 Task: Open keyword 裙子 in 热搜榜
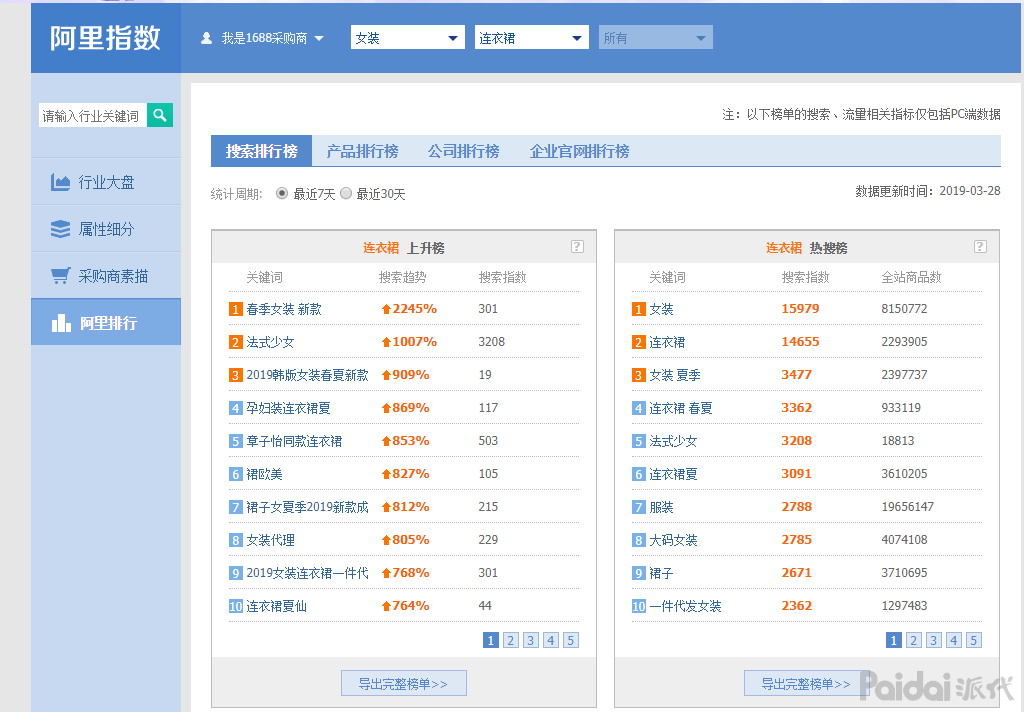point(661,573)
